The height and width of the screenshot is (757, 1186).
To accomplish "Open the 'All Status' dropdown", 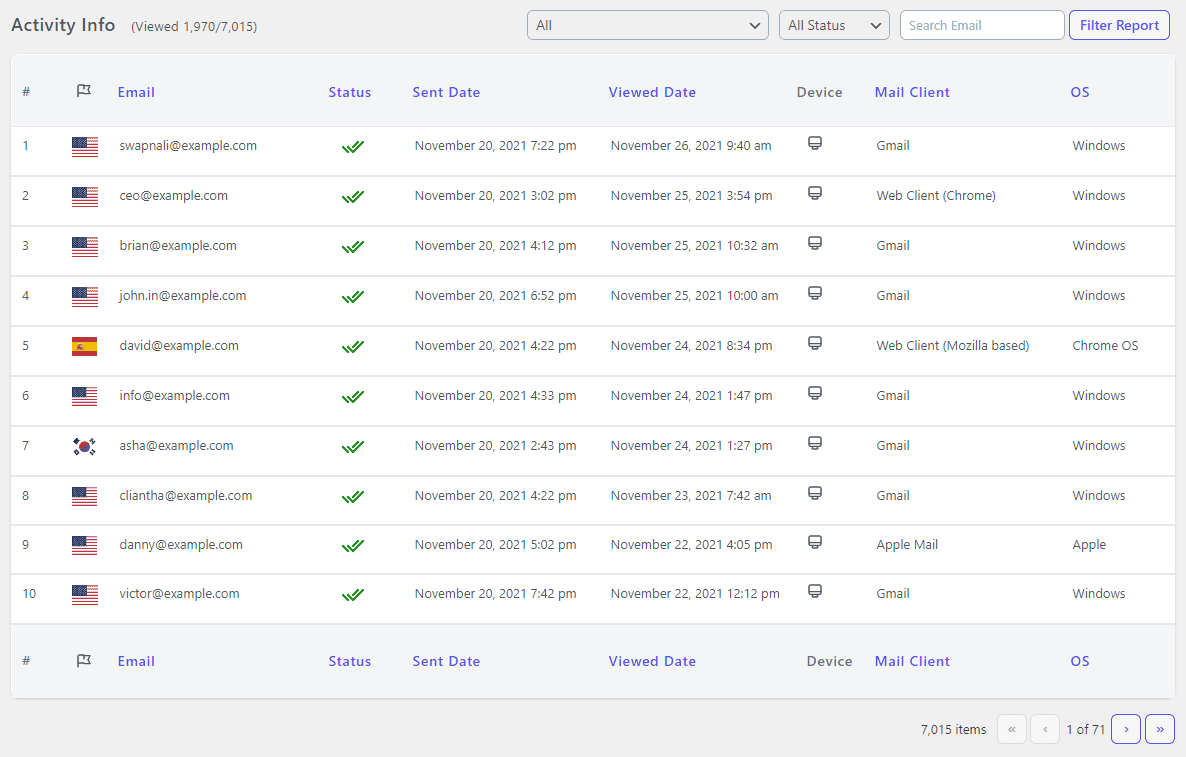I will (834, 25).
